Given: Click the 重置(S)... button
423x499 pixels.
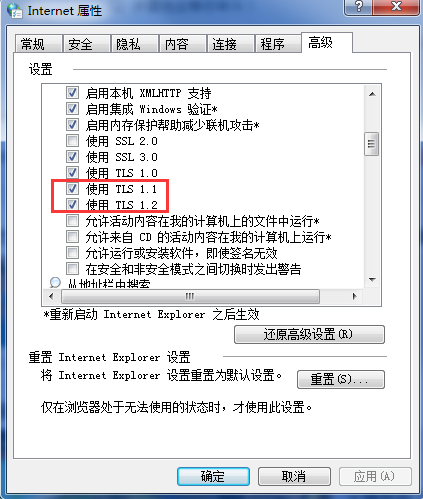Looking at the screenshot, I should (341, 379).
